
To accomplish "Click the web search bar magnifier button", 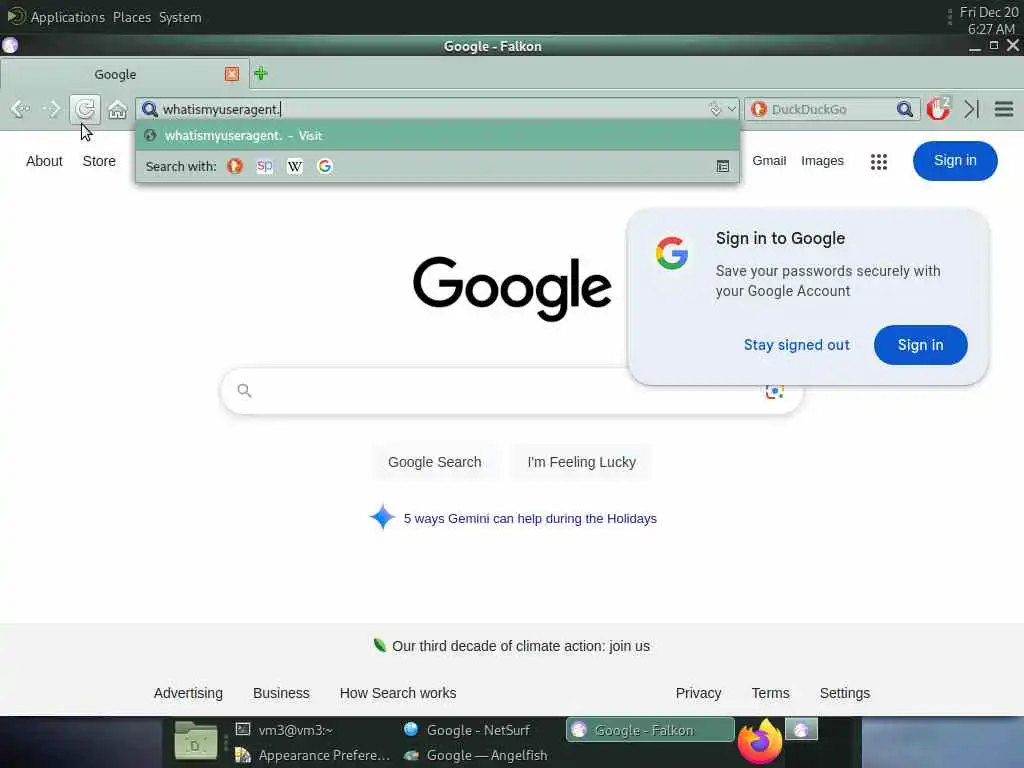I will pos(904,109).
